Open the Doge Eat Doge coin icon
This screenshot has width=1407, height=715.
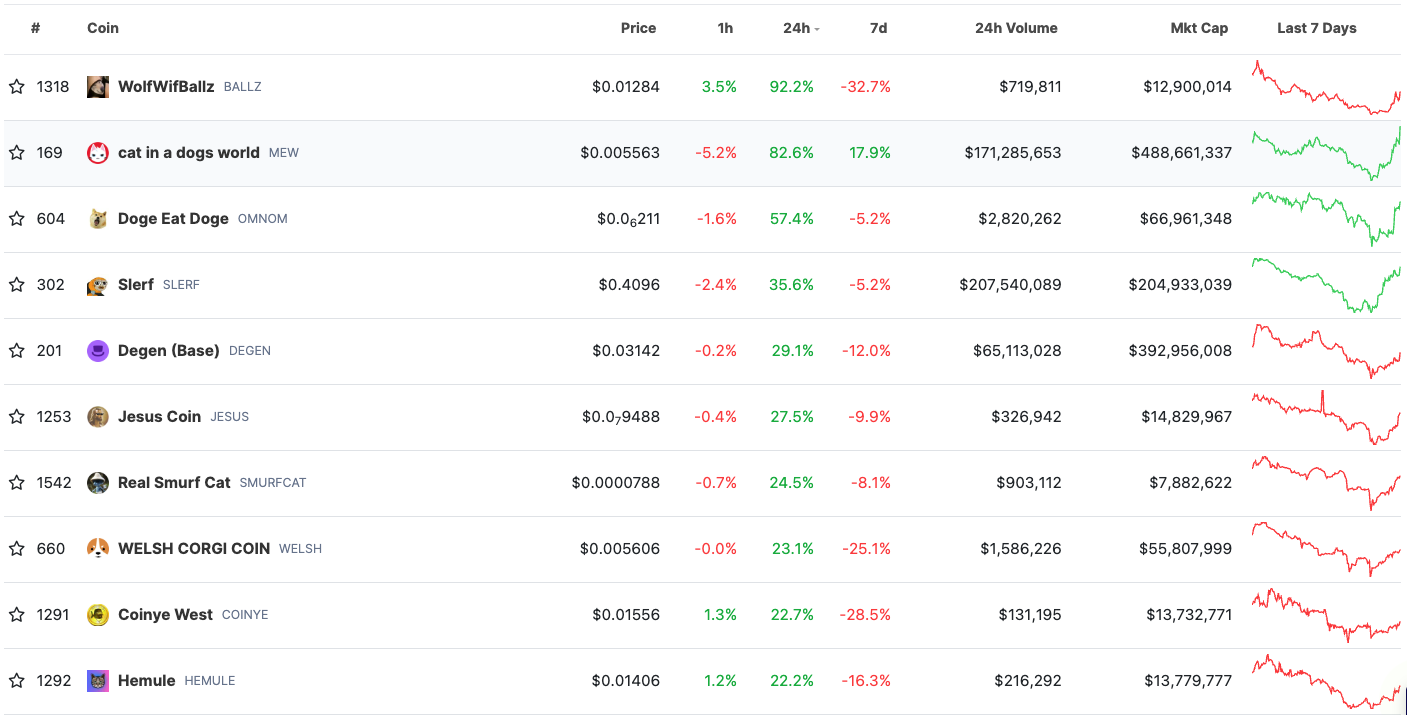98,219
